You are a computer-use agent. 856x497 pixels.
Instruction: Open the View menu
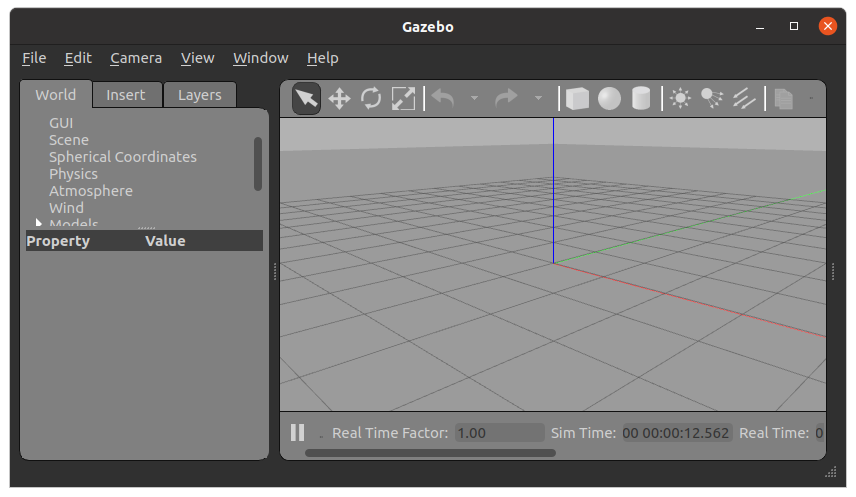198,58
